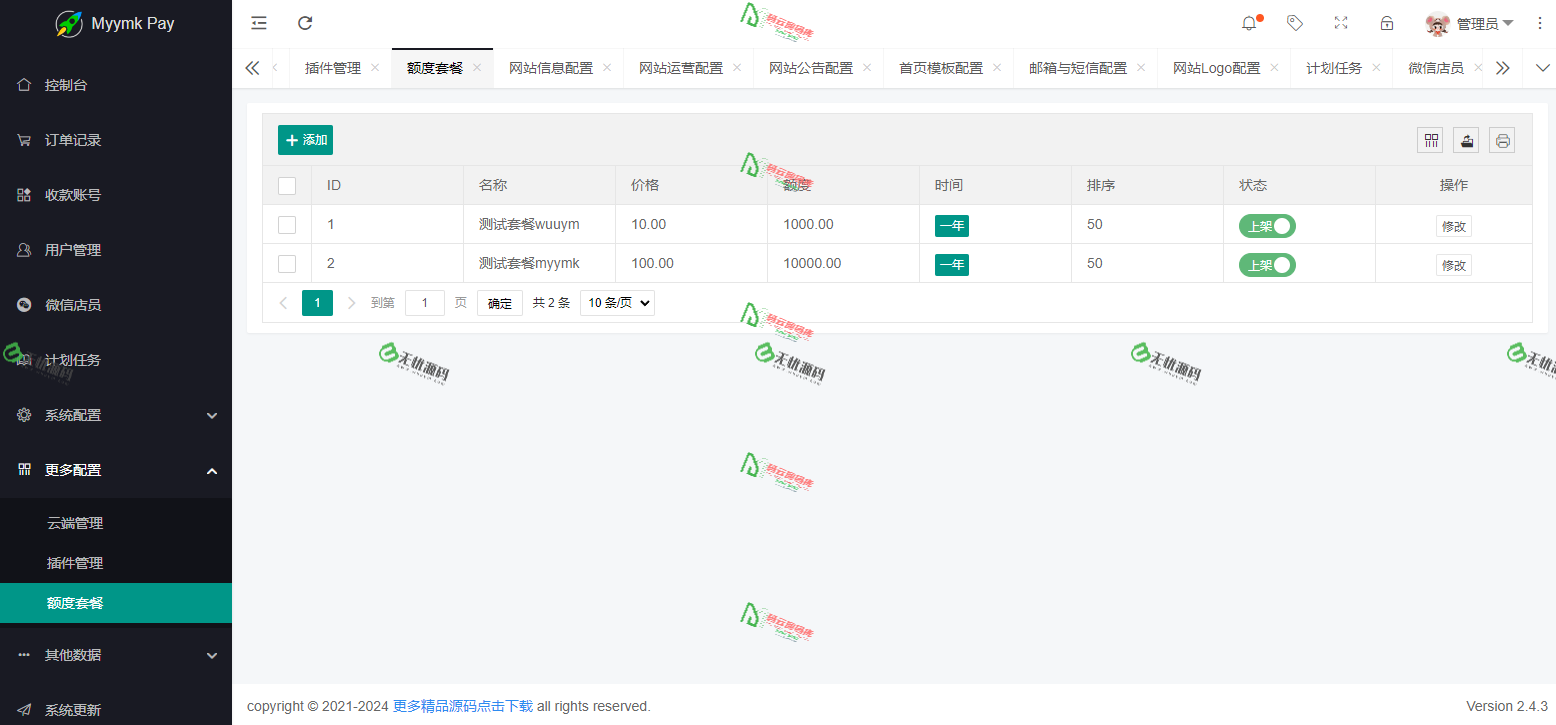Click the tag icon in the header

[x=1294, y=22]
